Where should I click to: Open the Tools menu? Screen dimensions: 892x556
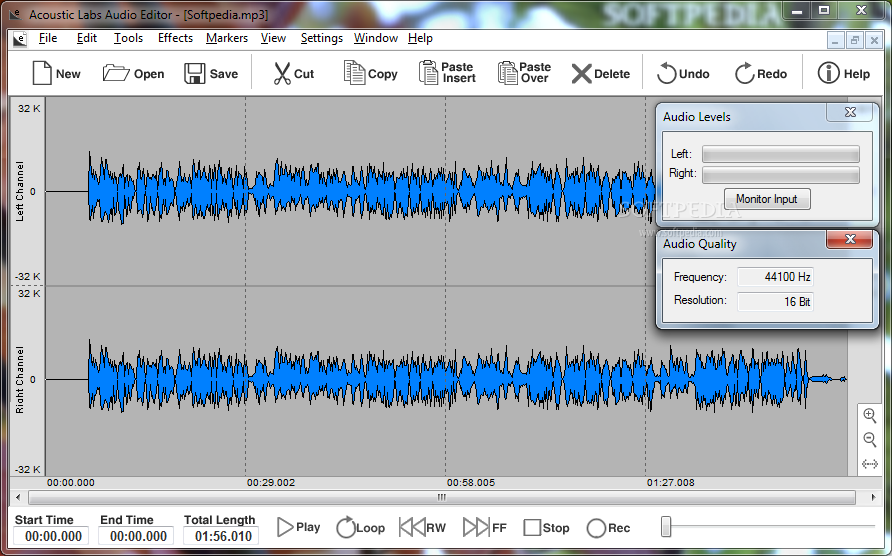click(x=128, y=38)
